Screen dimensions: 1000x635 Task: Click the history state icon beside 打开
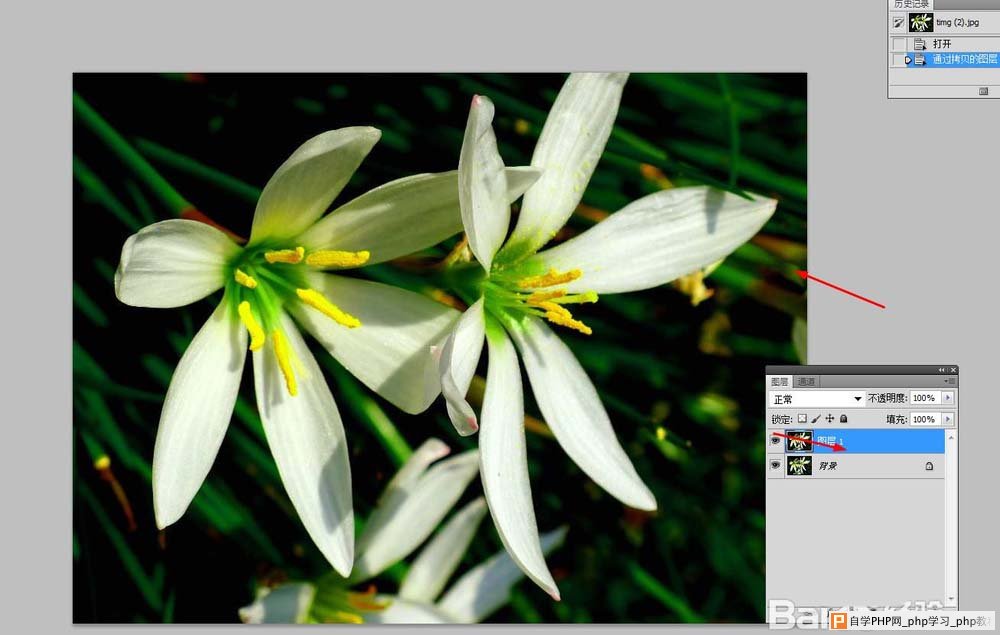[x=920, y=44]
